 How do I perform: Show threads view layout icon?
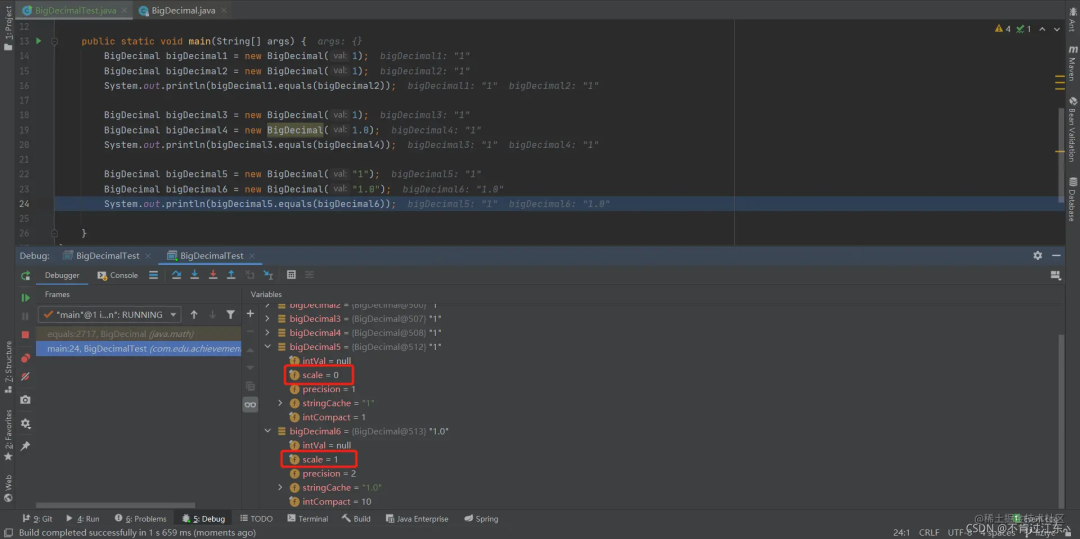(x=154, y=275)
